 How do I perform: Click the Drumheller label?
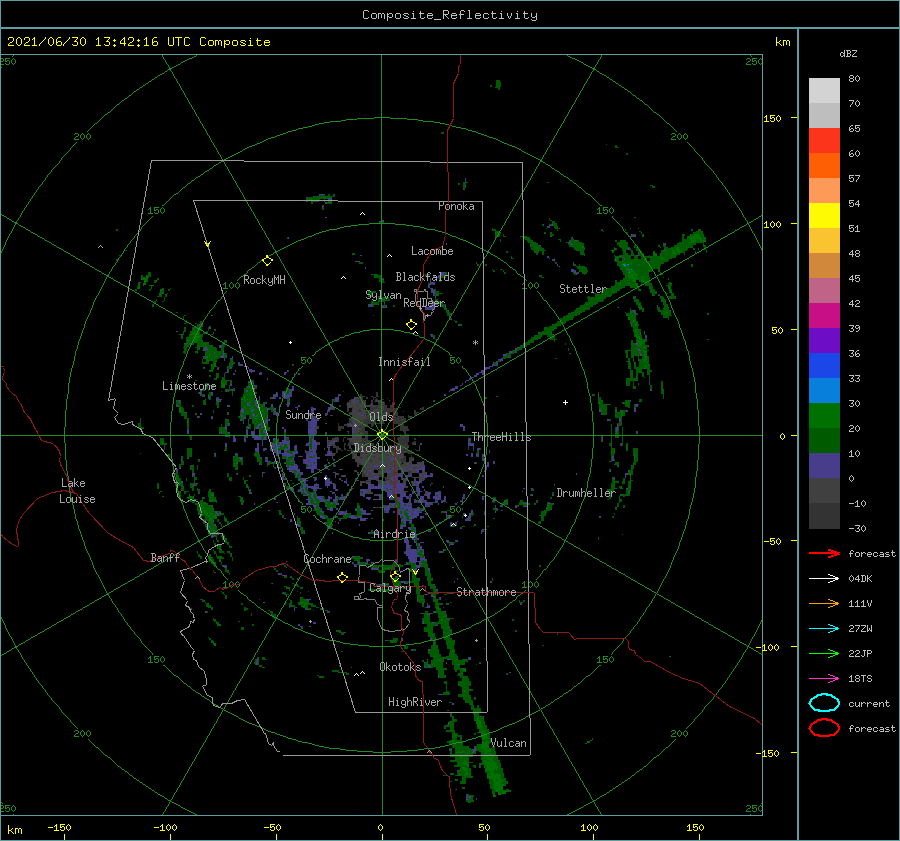[586, 493]
